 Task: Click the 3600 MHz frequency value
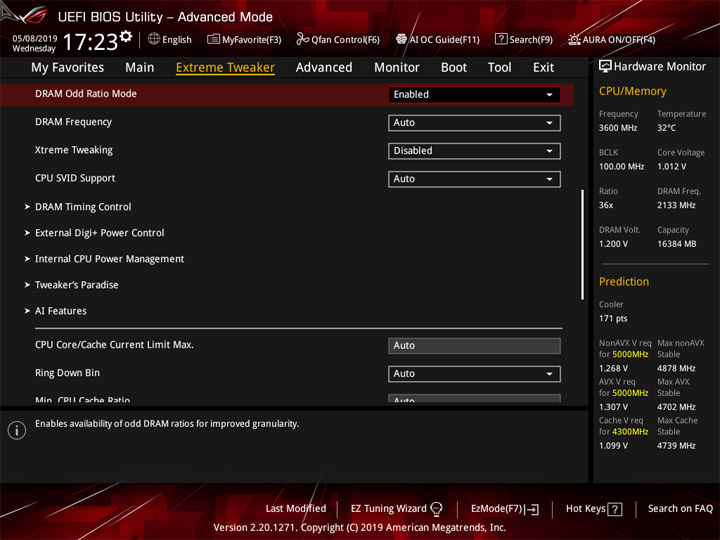pyautogui.click(x=618, y=128)
